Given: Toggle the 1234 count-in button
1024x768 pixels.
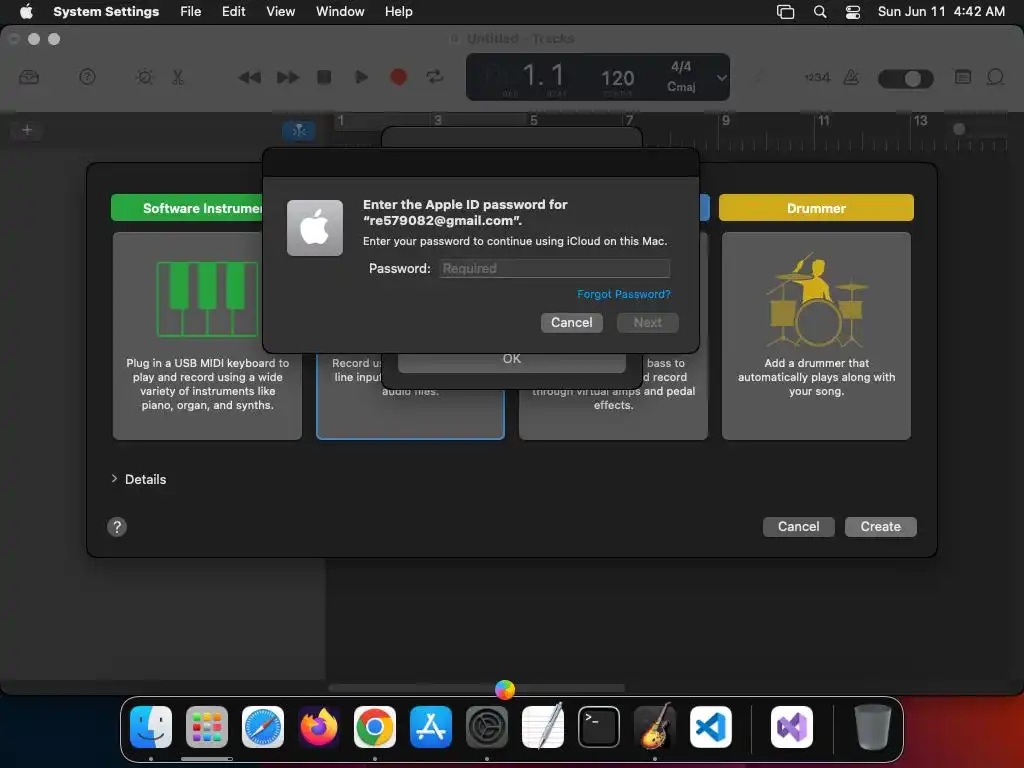Looking at the screenshot, I should (x=817, y=77).
